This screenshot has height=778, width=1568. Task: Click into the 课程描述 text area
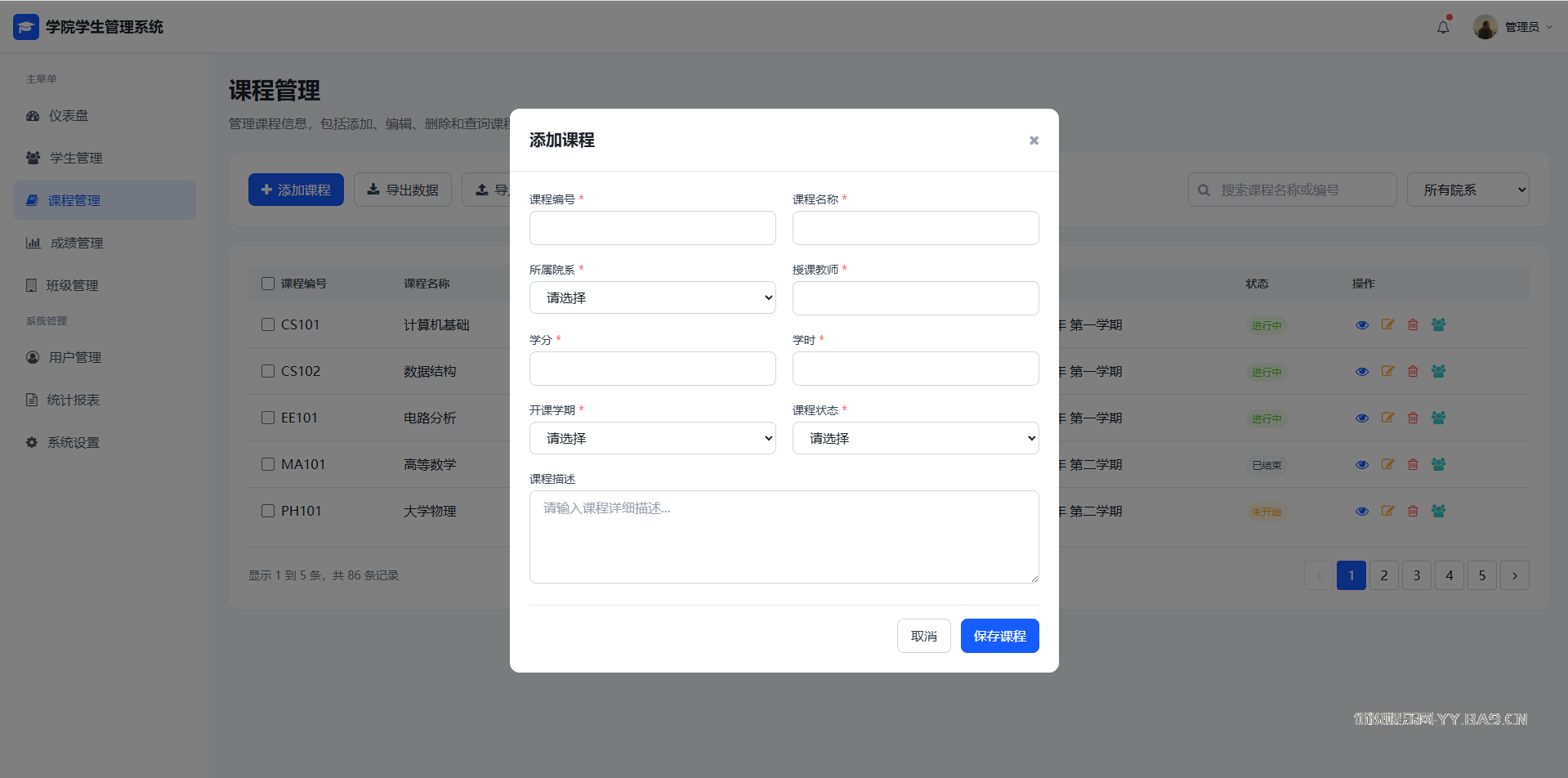[784, 537]
